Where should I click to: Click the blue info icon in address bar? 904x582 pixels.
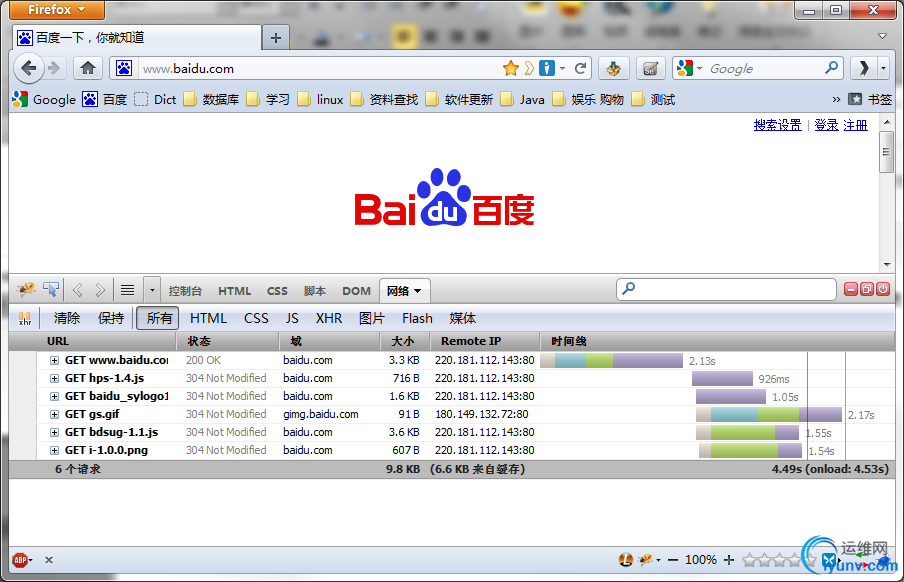(547, 69)
